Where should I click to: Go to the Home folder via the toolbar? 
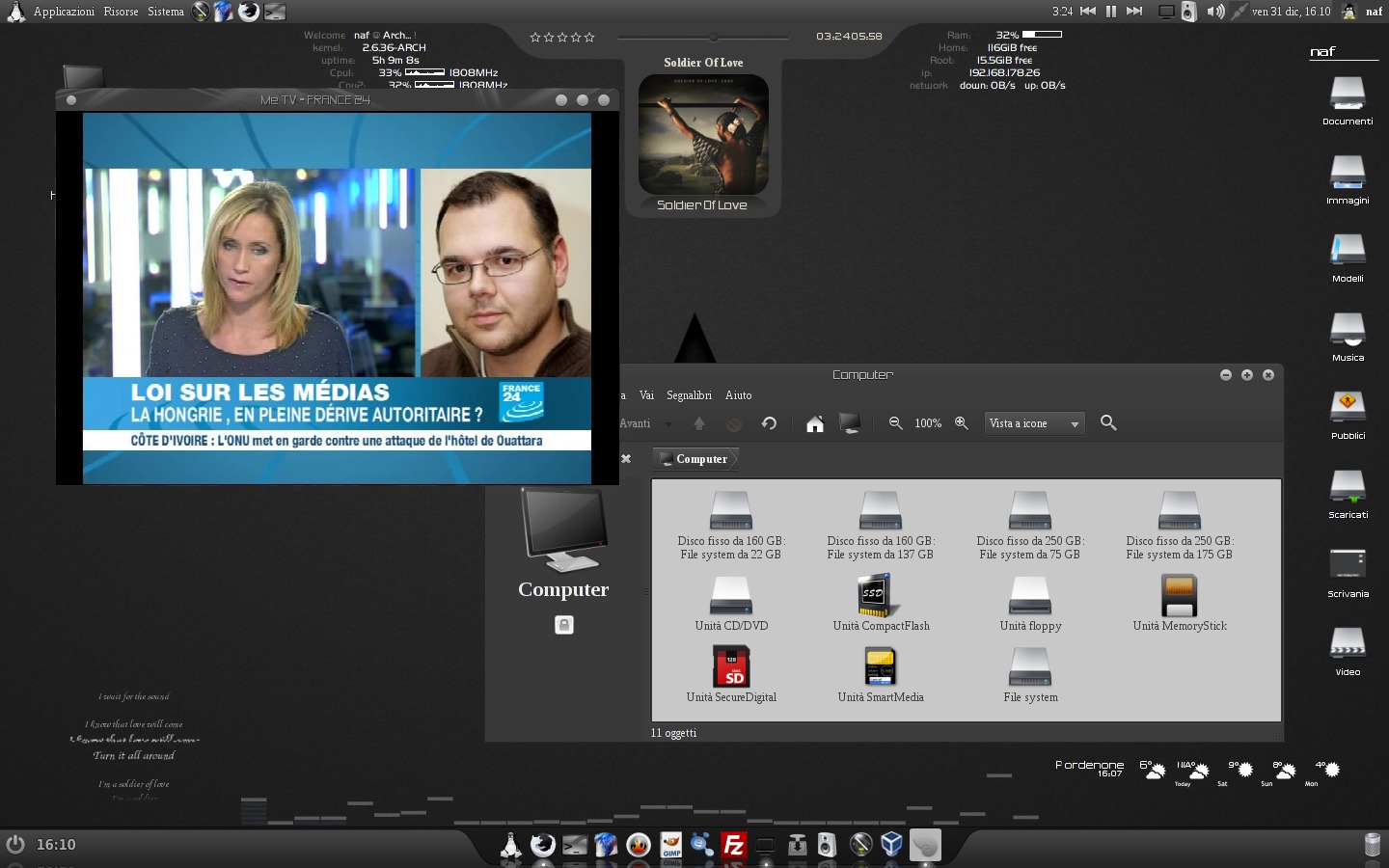click(815, 423)
